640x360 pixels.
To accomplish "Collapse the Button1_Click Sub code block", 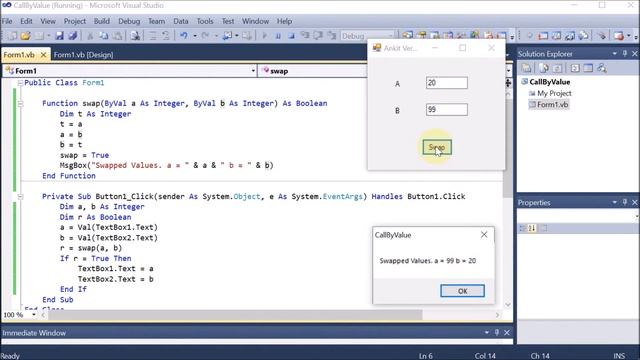I will click(x=20, y=197).
